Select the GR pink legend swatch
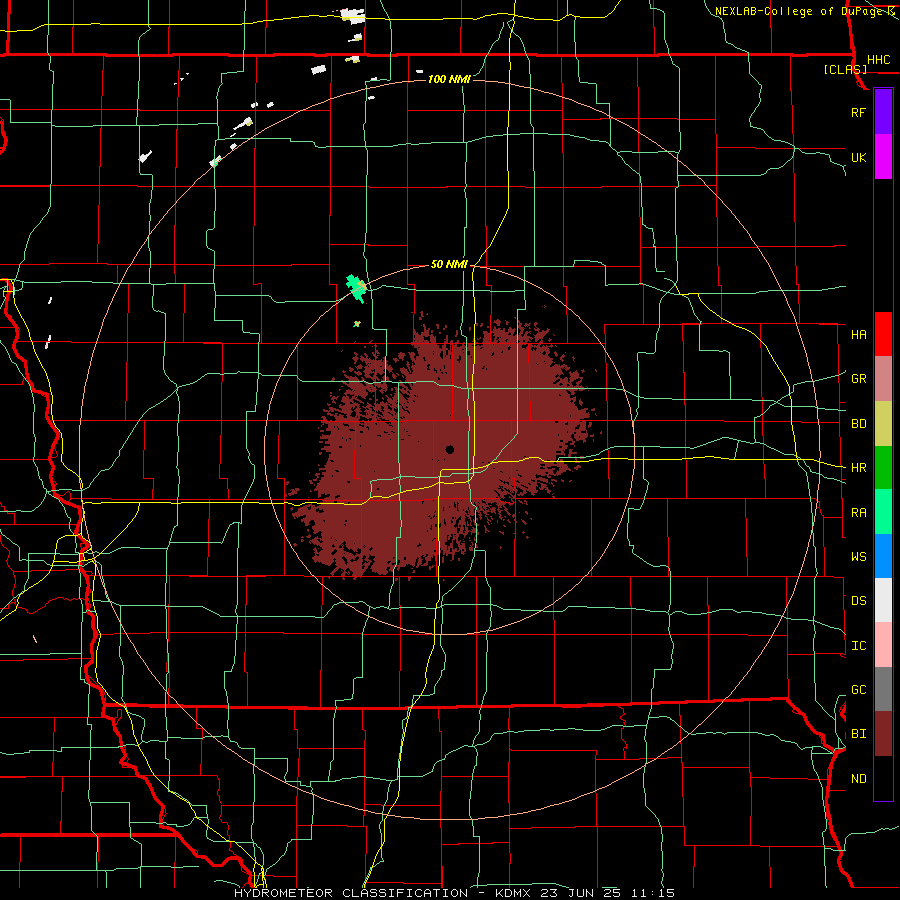The image size is (900, 900). click(883, 378)
